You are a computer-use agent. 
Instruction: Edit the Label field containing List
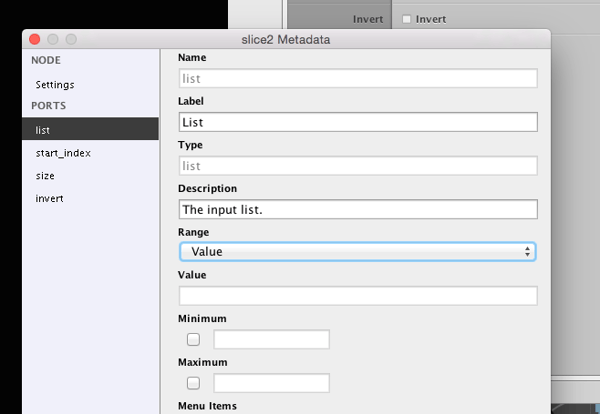[358, 122]
